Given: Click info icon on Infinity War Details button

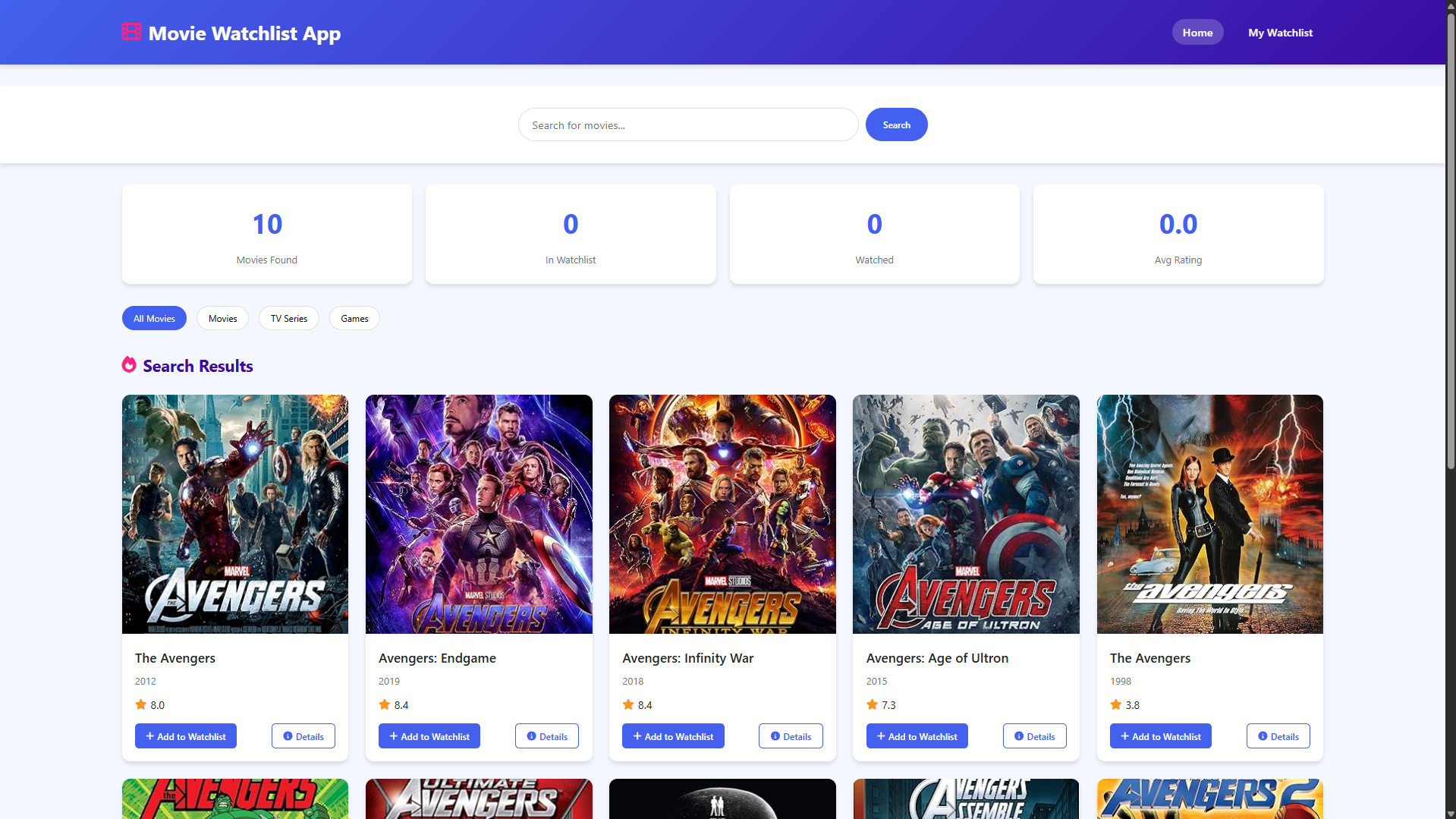Looking at the screenshot, I should pos(775,736).
